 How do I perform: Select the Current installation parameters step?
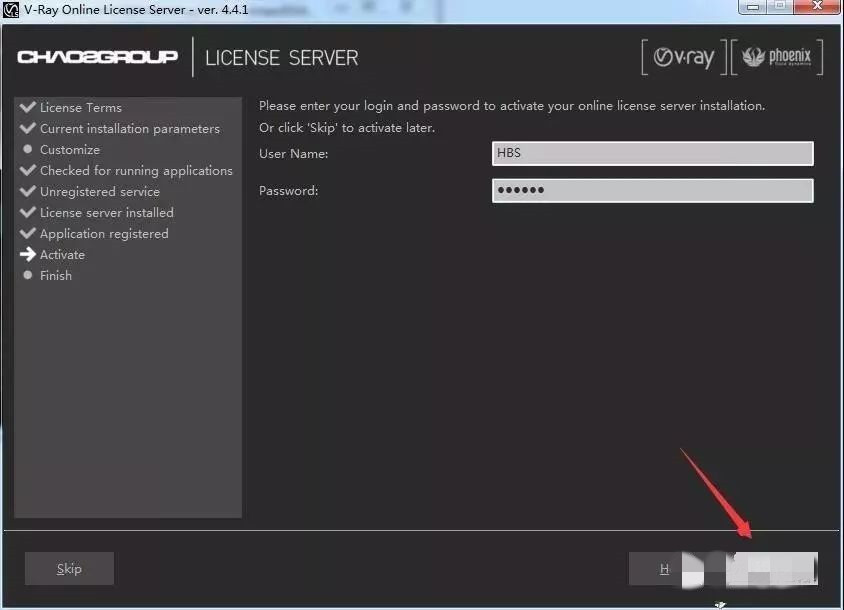[129, 129]
